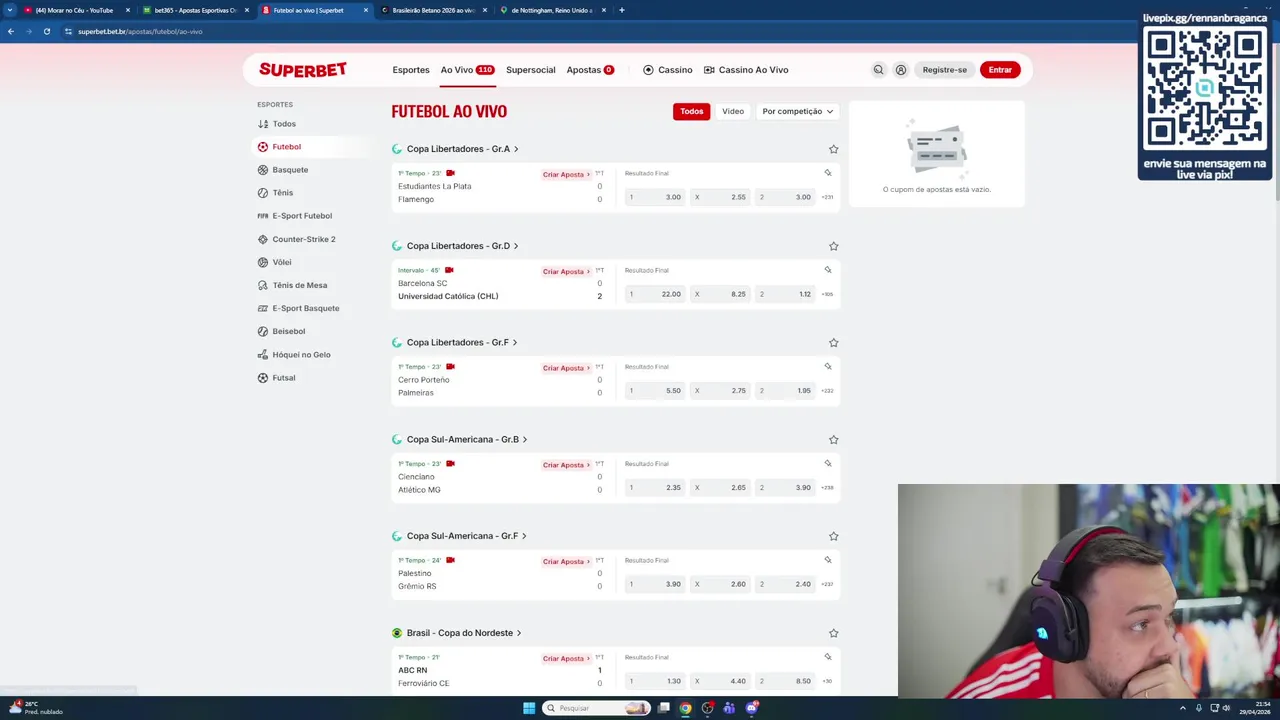Bet on draw 2.65 for Cienciano match

click(x=720, y=488)
